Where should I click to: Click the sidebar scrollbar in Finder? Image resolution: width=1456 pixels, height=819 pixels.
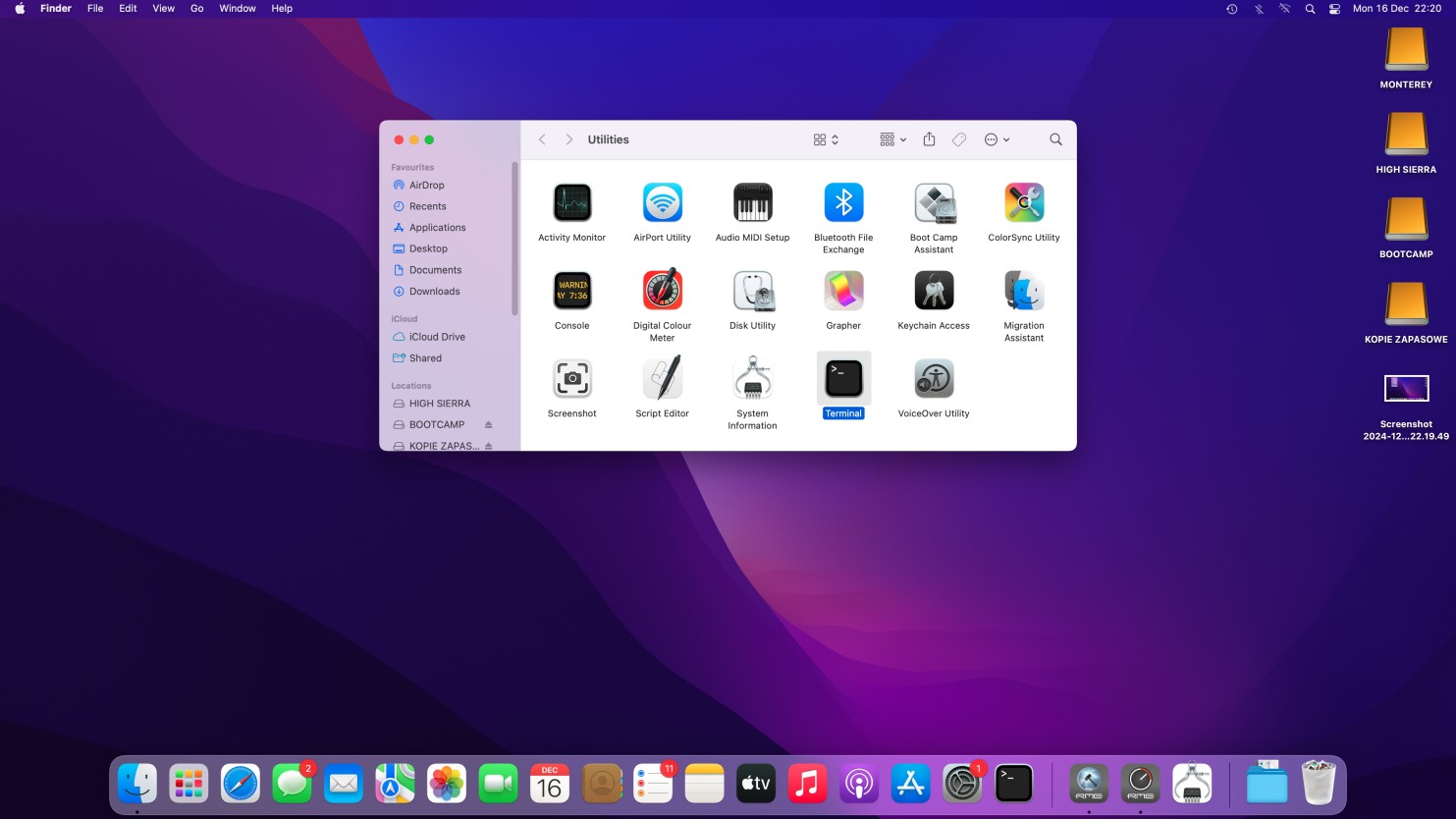pos(514,239)
